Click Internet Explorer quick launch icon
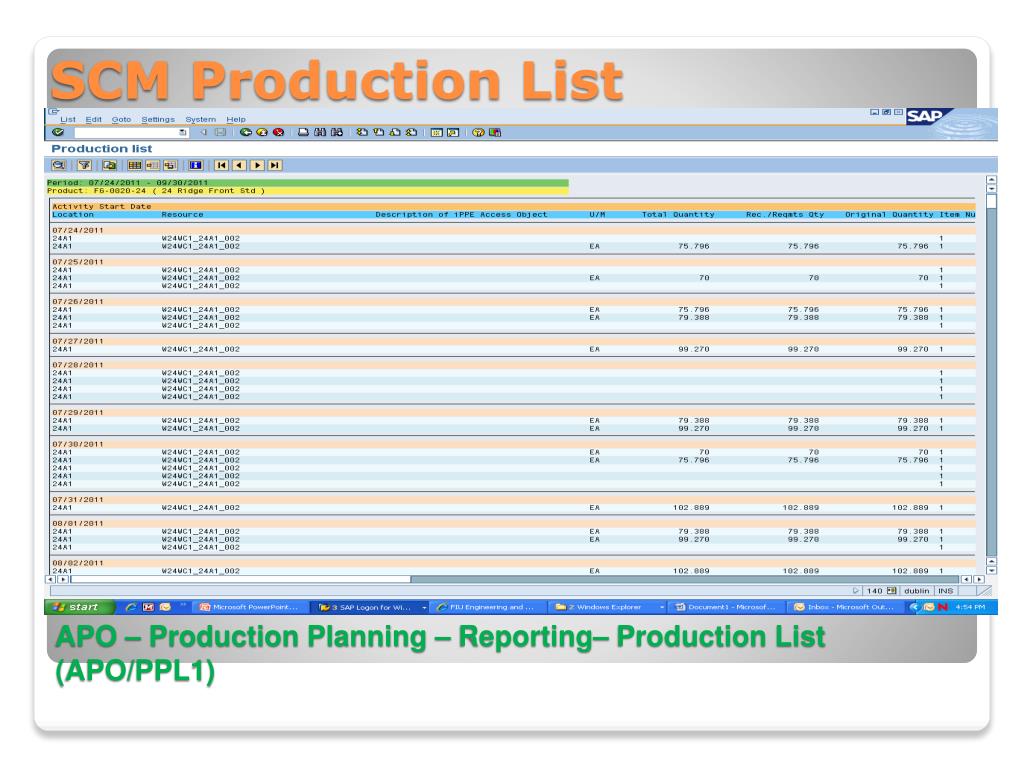The image size is (1024, 768). coord(131,607)
